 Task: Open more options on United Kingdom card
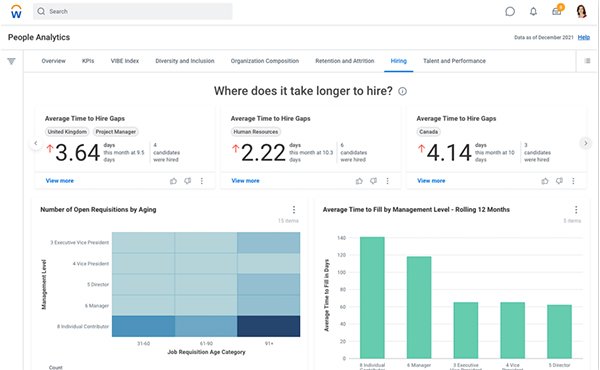coord(202,181)
